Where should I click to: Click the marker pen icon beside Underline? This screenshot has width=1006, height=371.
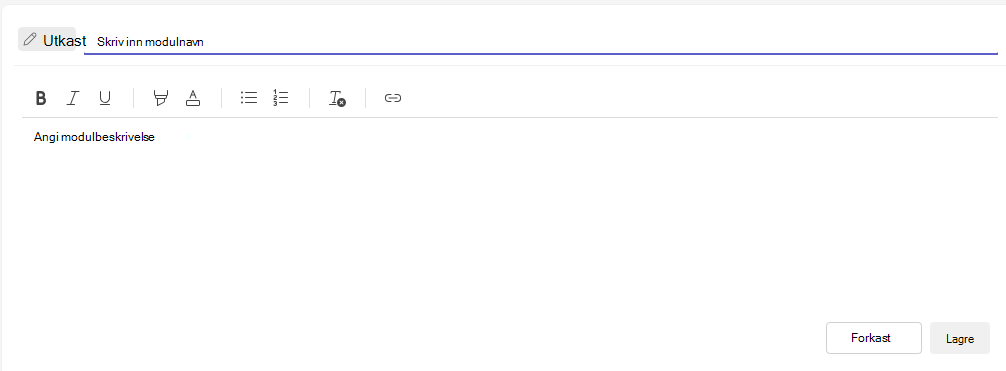click(160, 98)
